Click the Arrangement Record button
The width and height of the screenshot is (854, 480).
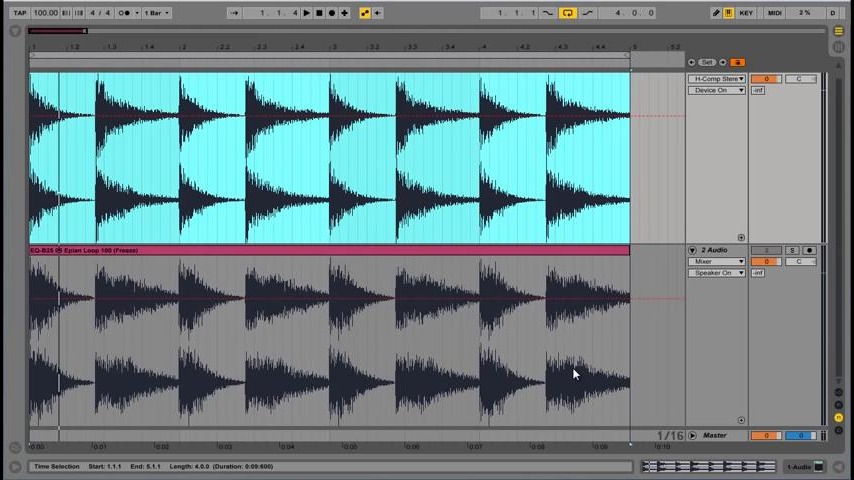332,13
